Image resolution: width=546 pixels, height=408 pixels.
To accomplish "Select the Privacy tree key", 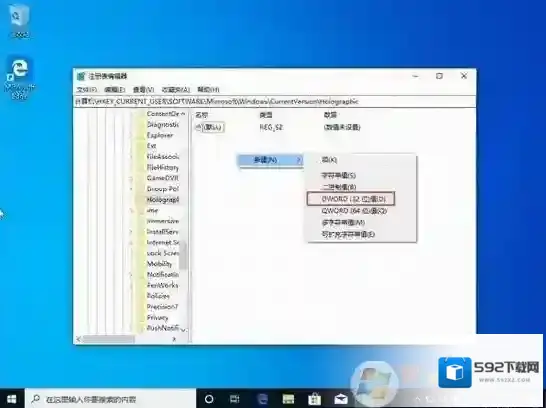I will tap(157, 318).
